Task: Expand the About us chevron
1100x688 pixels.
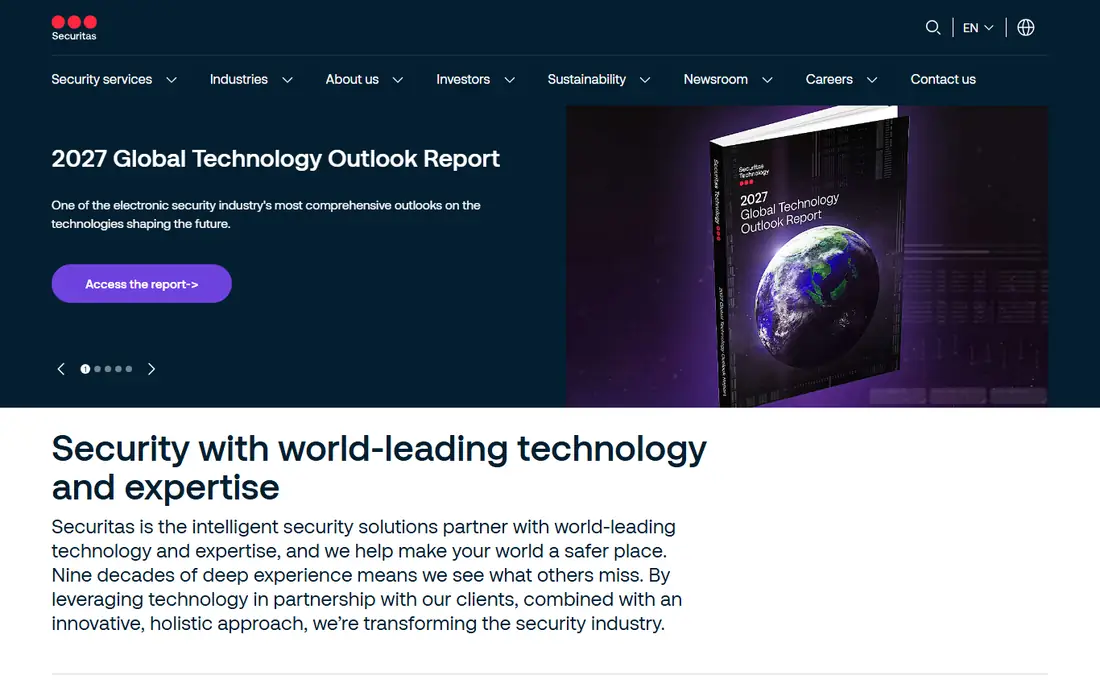Action: click(398, 80)
